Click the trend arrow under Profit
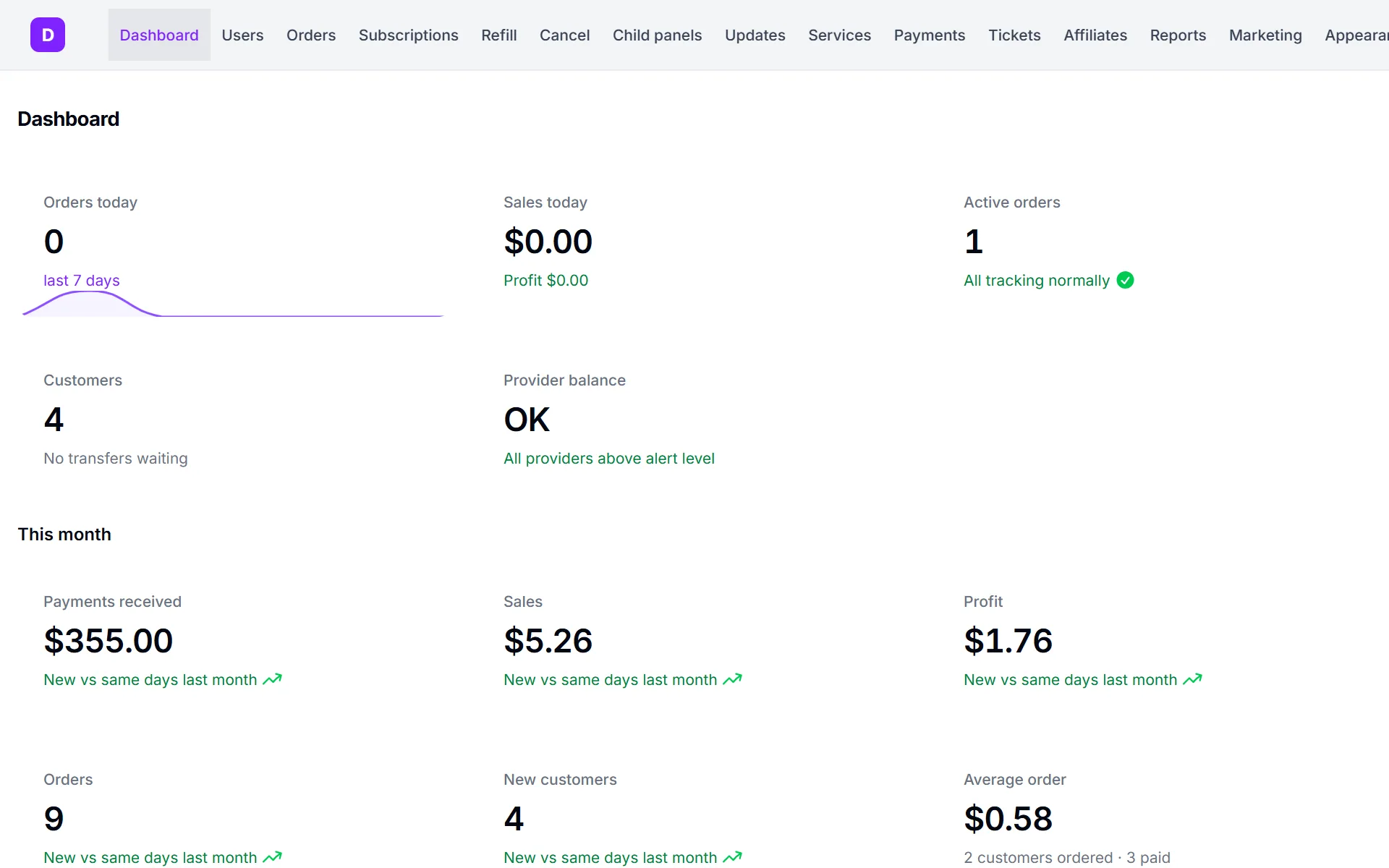The height and width of the screenshot is (868, 1389). coord(1192,679)
